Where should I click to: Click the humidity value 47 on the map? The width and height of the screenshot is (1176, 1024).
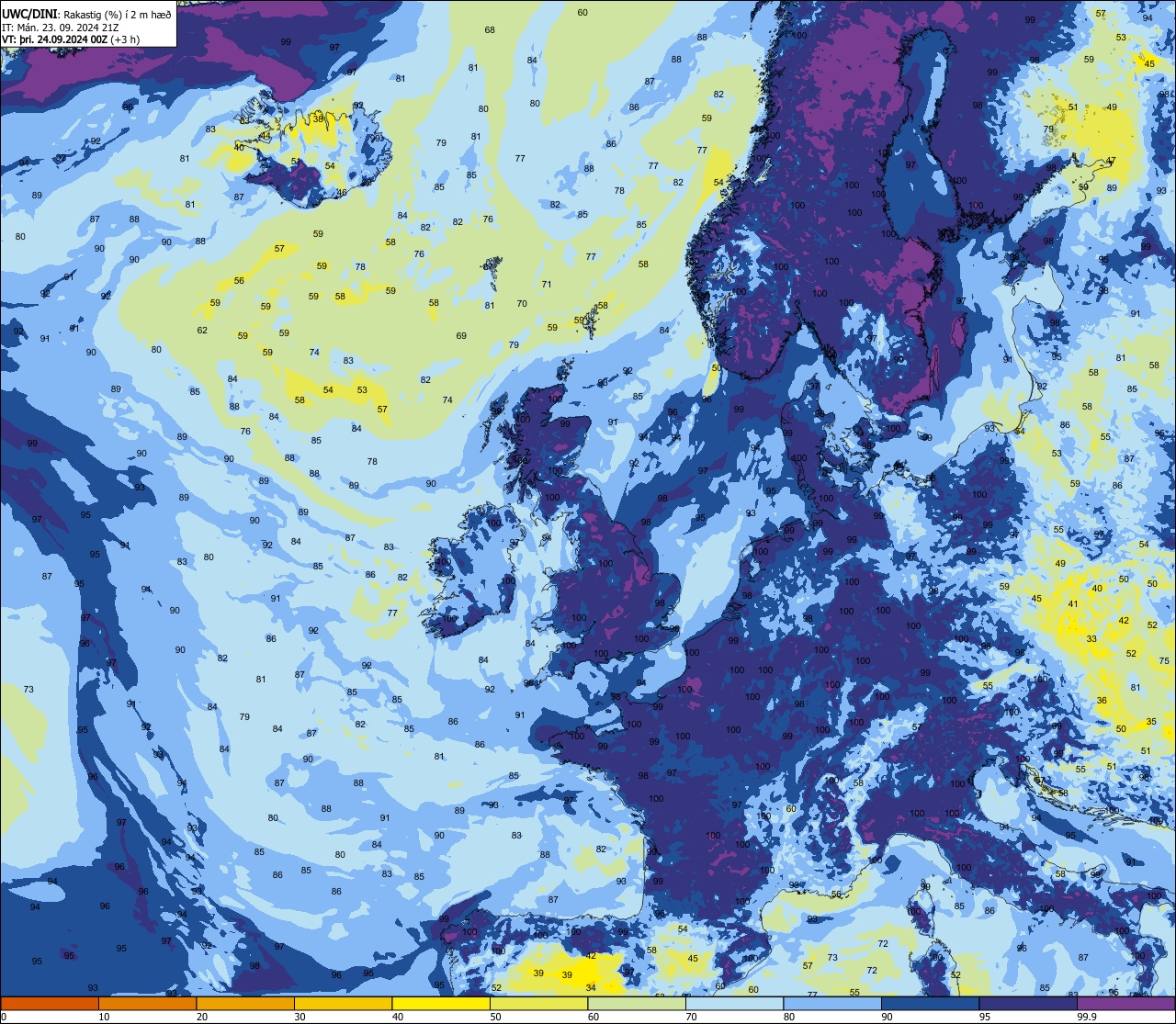pyautogui.click(x=1111, y=161)
